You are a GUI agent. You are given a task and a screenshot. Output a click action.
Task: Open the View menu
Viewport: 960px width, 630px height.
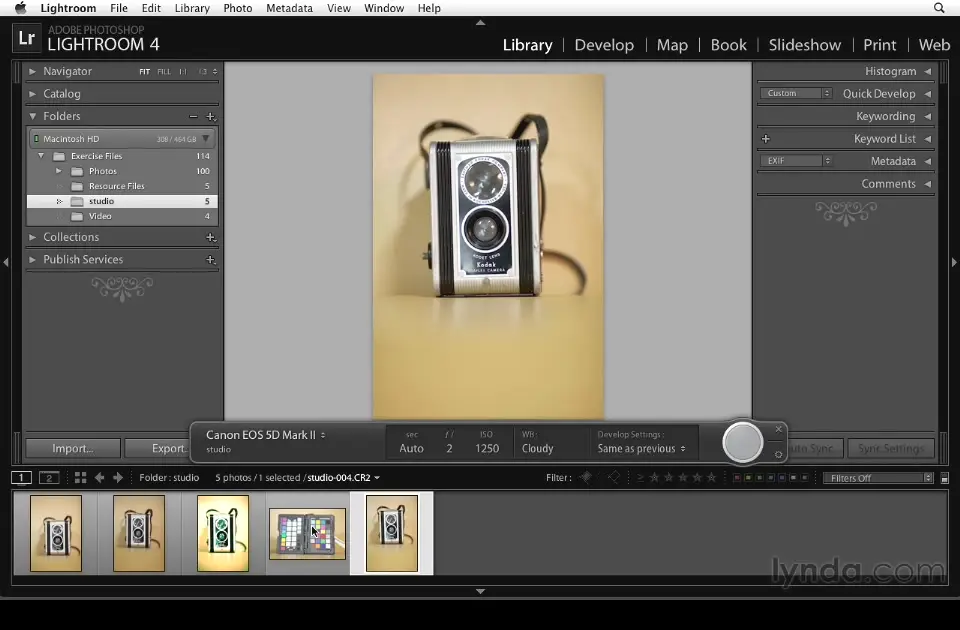pos(339,8)
